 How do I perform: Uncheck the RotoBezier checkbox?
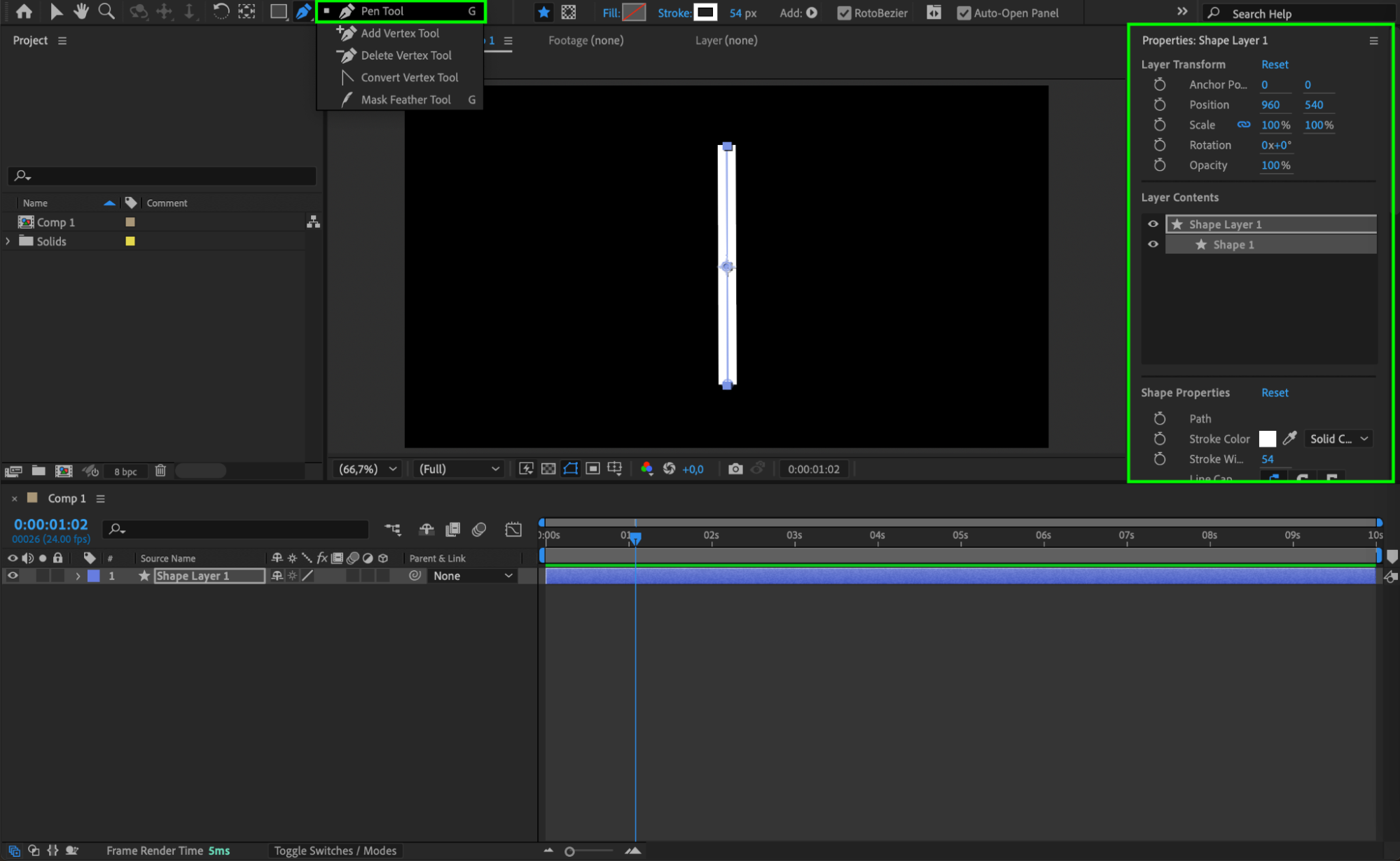click(x=844, y=13)
